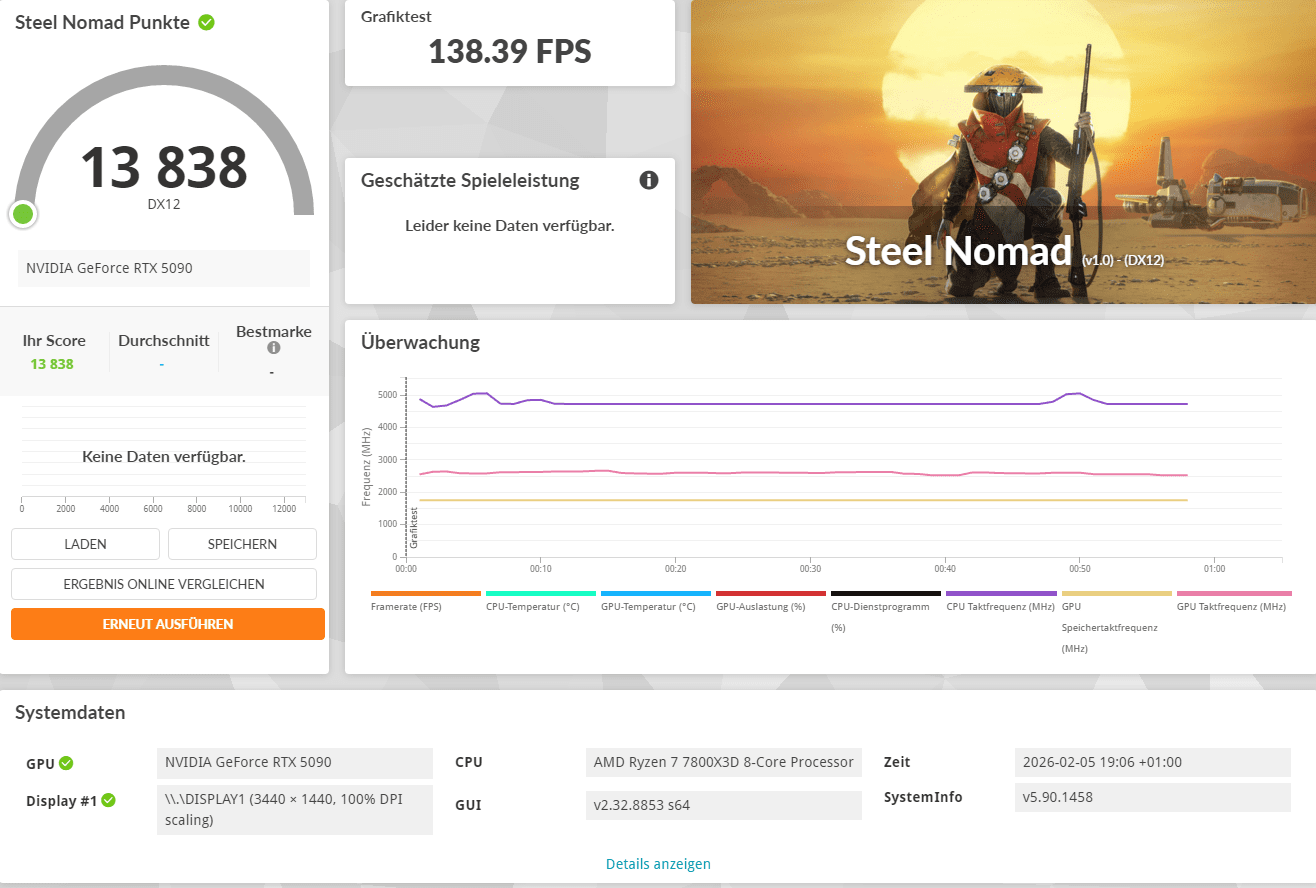Screen dimensions: 1316x888
Task: Click the orange ERNEUT AUSFÜHREN button
Action: click(x=168, y=624)
